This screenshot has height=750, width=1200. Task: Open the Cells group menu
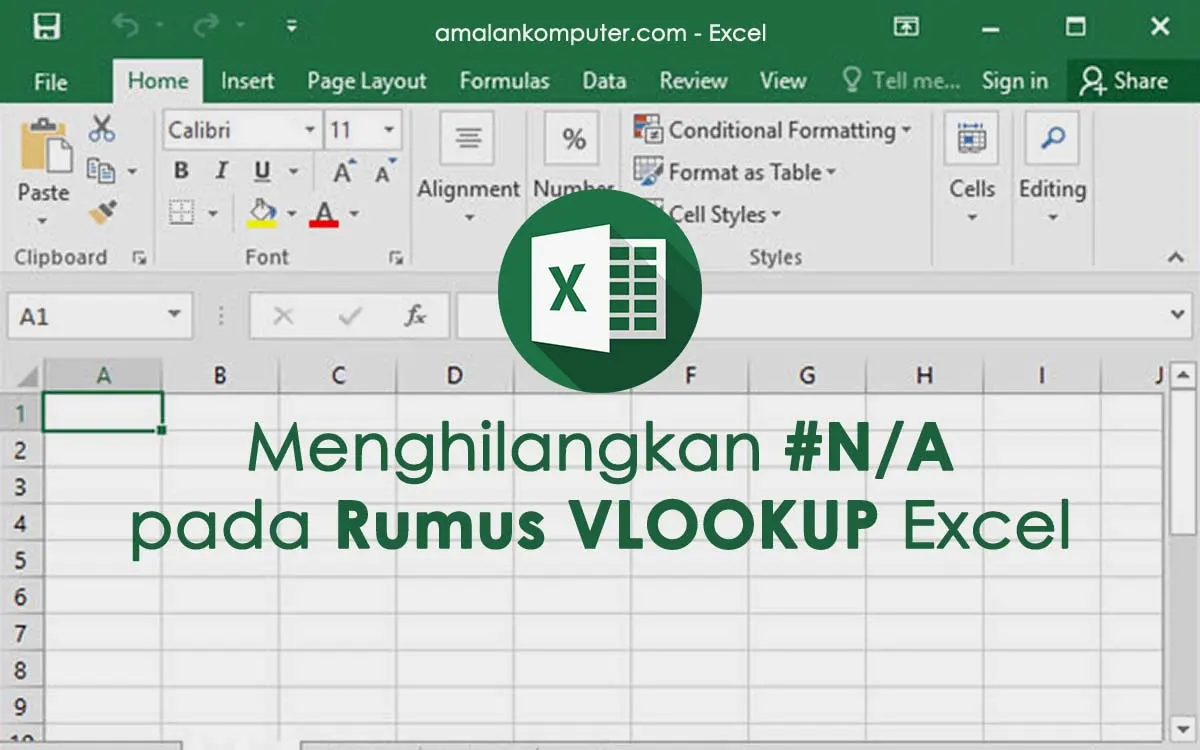click(972, 168)
